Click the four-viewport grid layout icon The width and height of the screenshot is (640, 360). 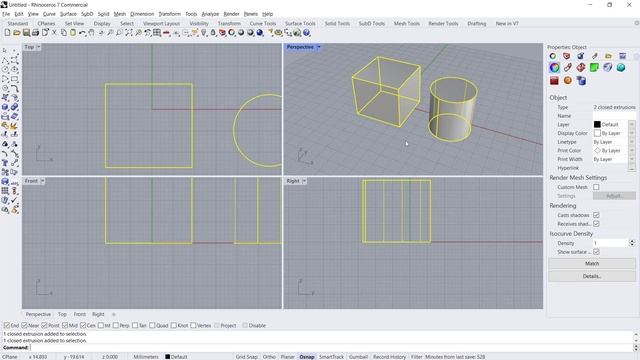157,33
